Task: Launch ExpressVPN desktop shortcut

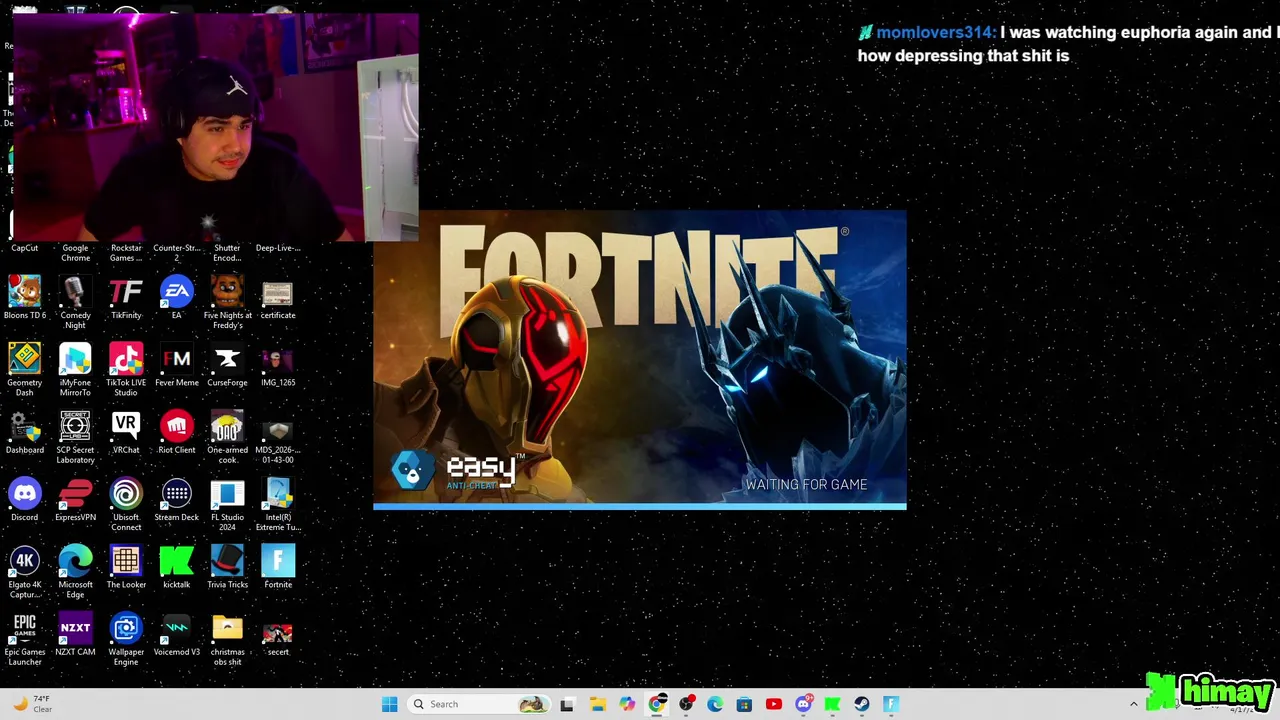Action: (x=75, y=499)
